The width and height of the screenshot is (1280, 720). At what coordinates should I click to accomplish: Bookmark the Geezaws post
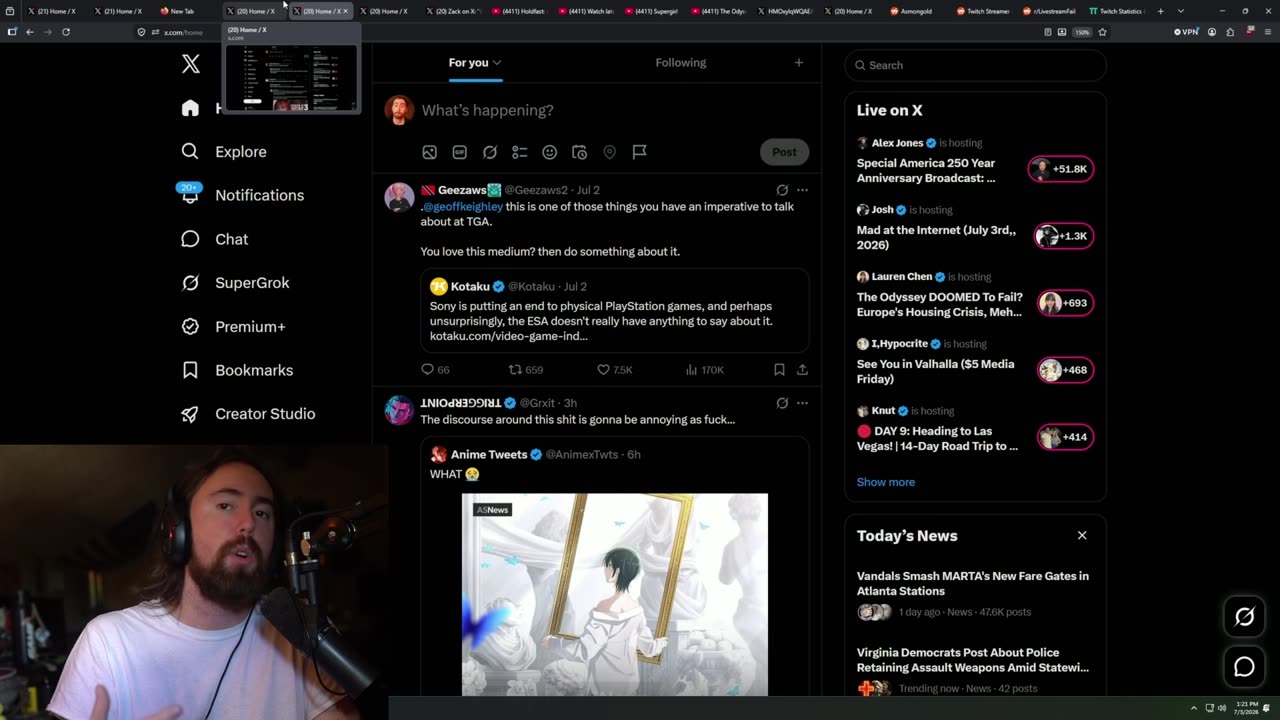[779, 370]
